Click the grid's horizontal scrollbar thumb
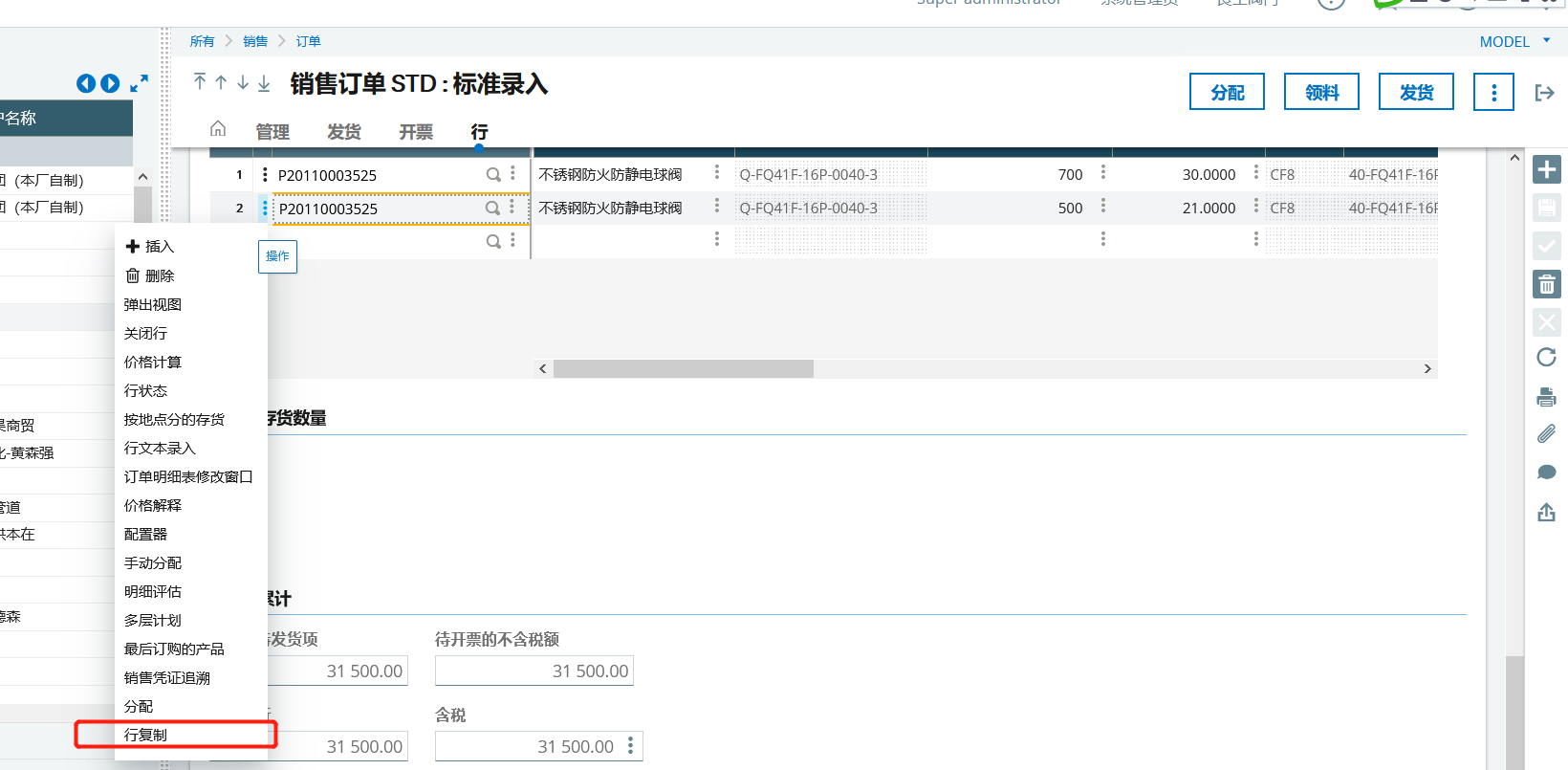This screenshot has width=1568, height=770. tap(683, 368)
